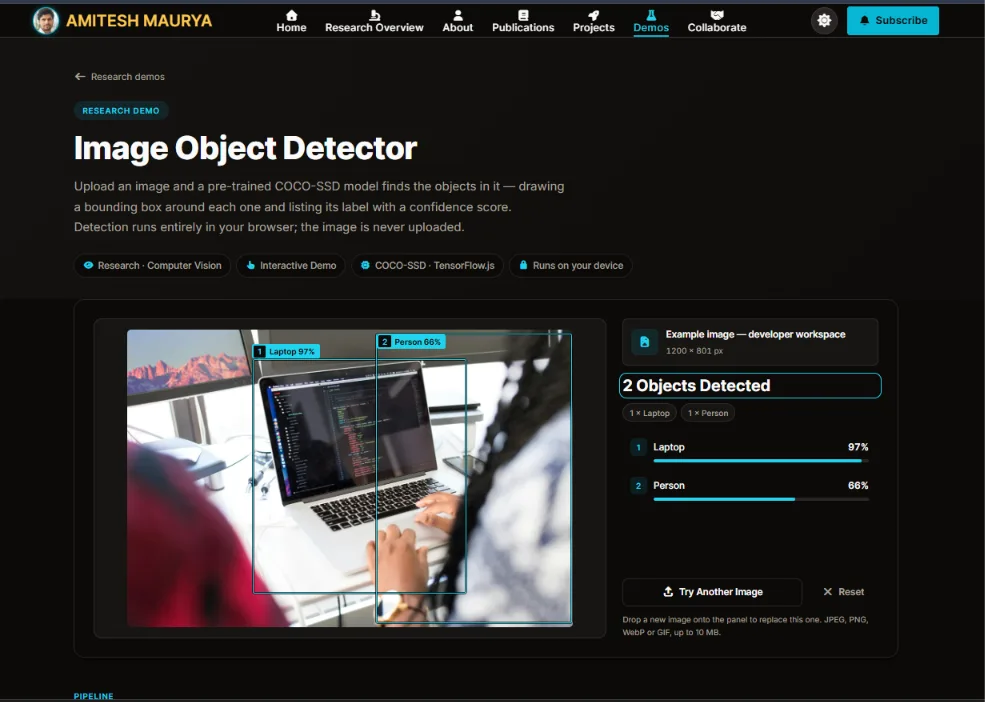Click the image file icon beside Example image
The height and width of the screenshot is (702, 985).
tap(645, 342)
